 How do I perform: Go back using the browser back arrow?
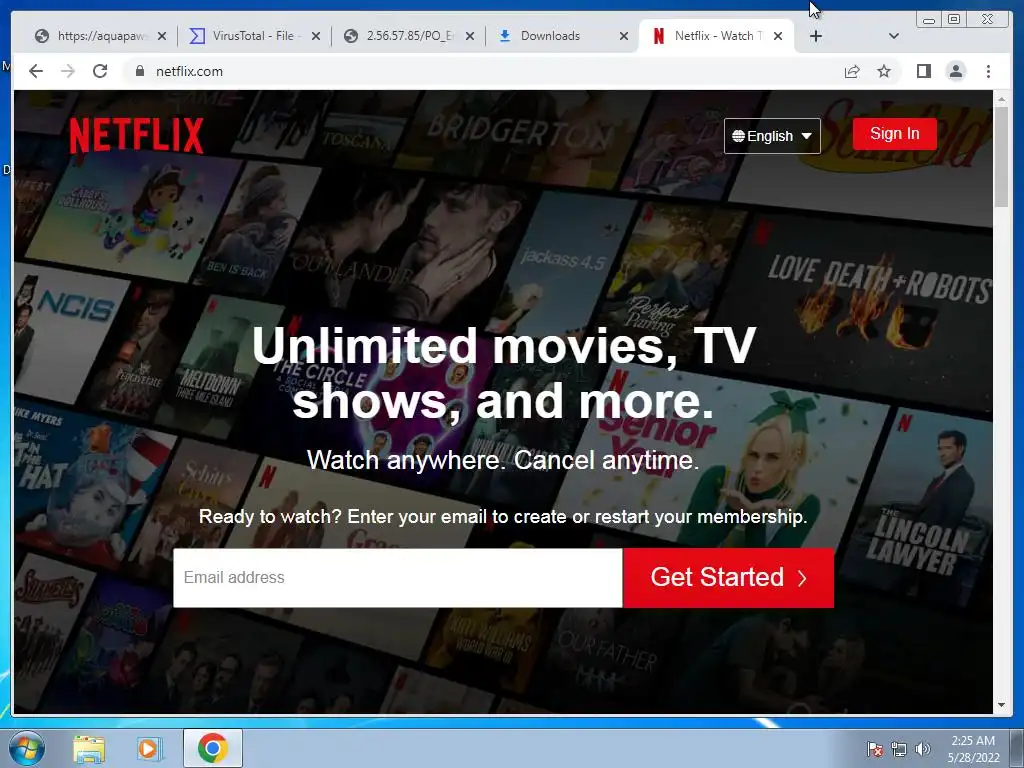[x=36, y=71]
